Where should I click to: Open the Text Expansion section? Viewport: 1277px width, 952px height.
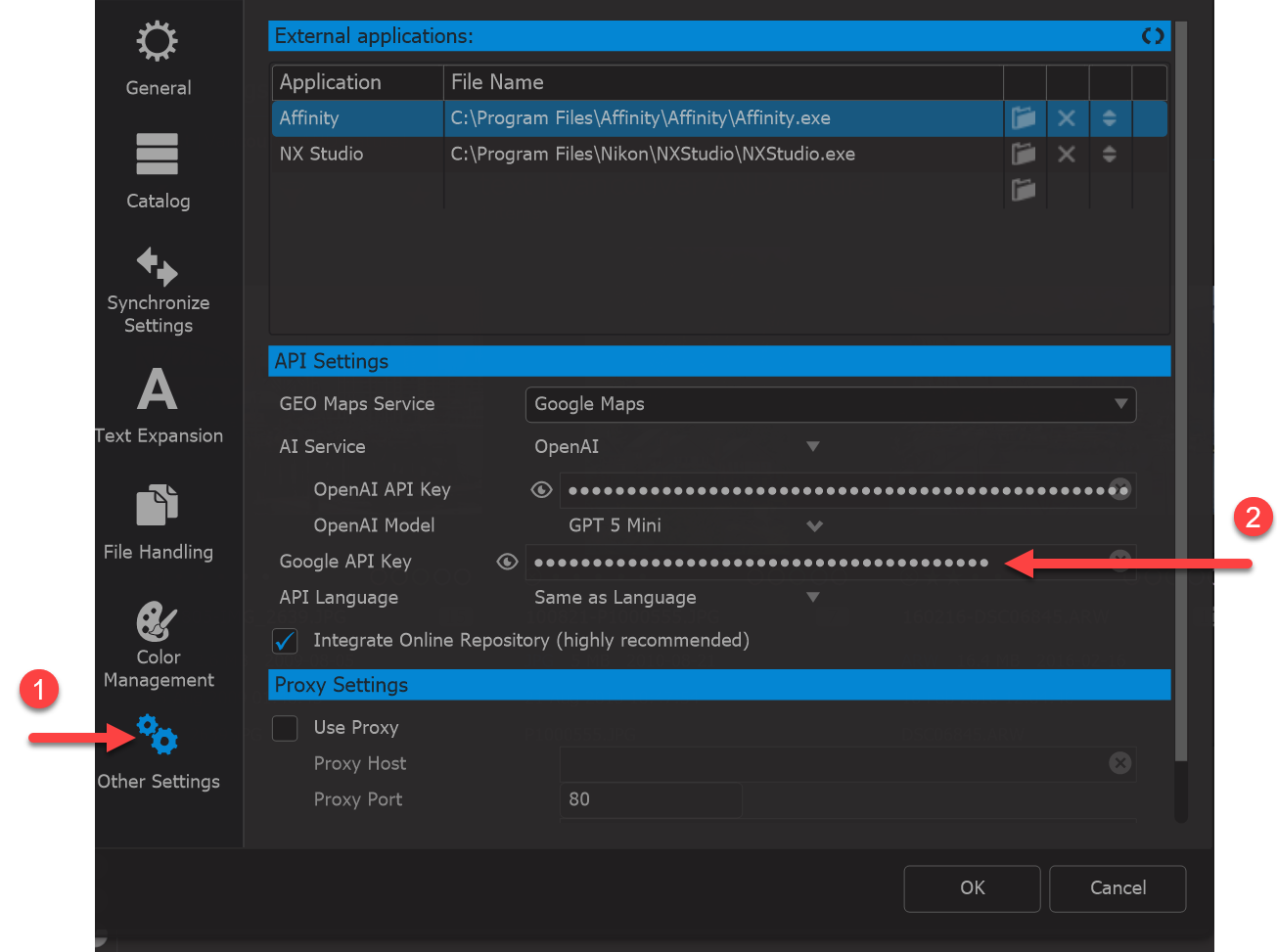pyautogui.click(x=158, y=407)
